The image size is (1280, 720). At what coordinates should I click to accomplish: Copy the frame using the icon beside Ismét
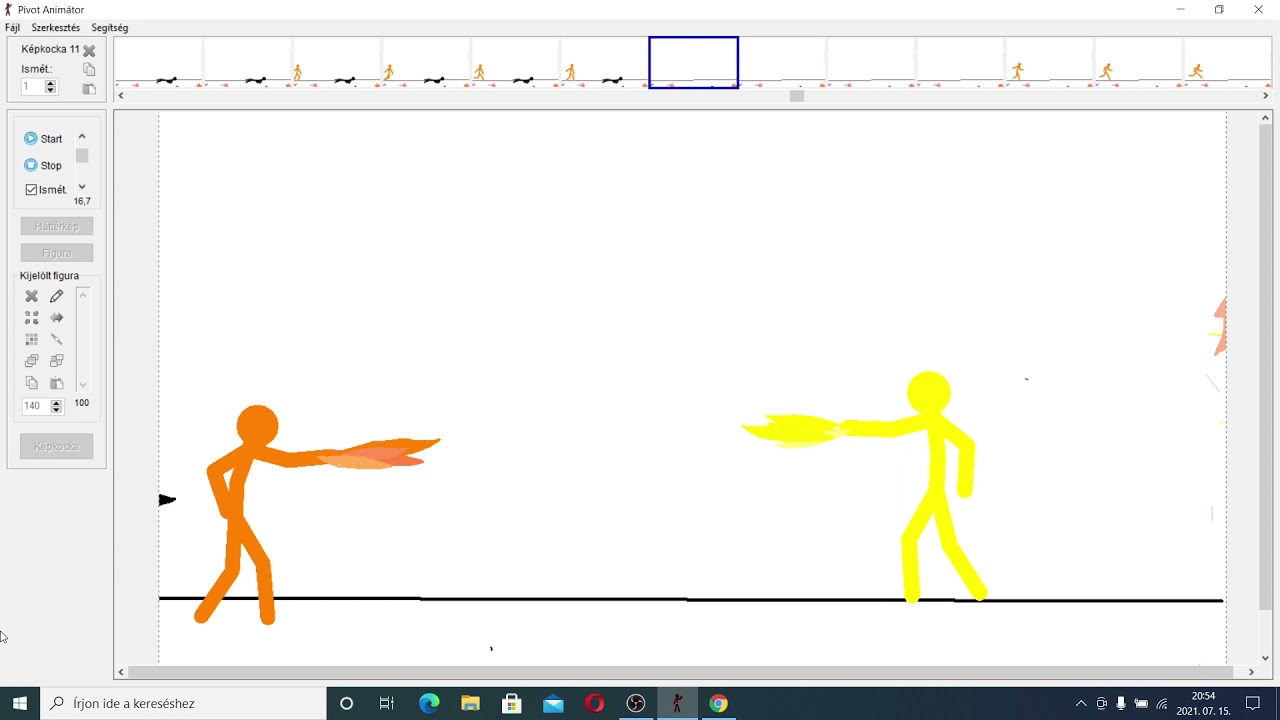point(89,69)
